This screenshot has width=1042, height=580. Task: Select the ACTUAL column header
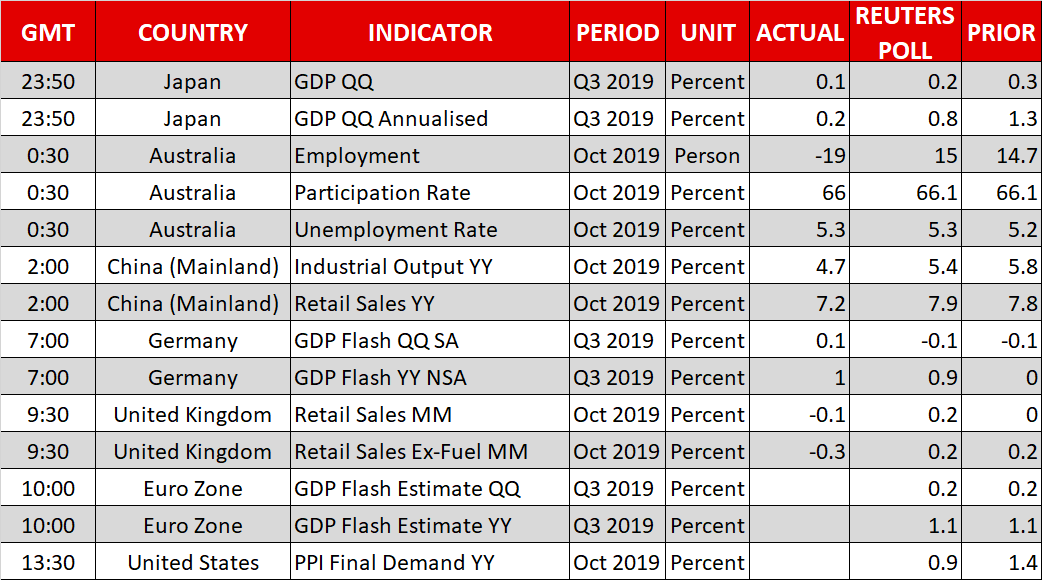[x=800, y=32]
